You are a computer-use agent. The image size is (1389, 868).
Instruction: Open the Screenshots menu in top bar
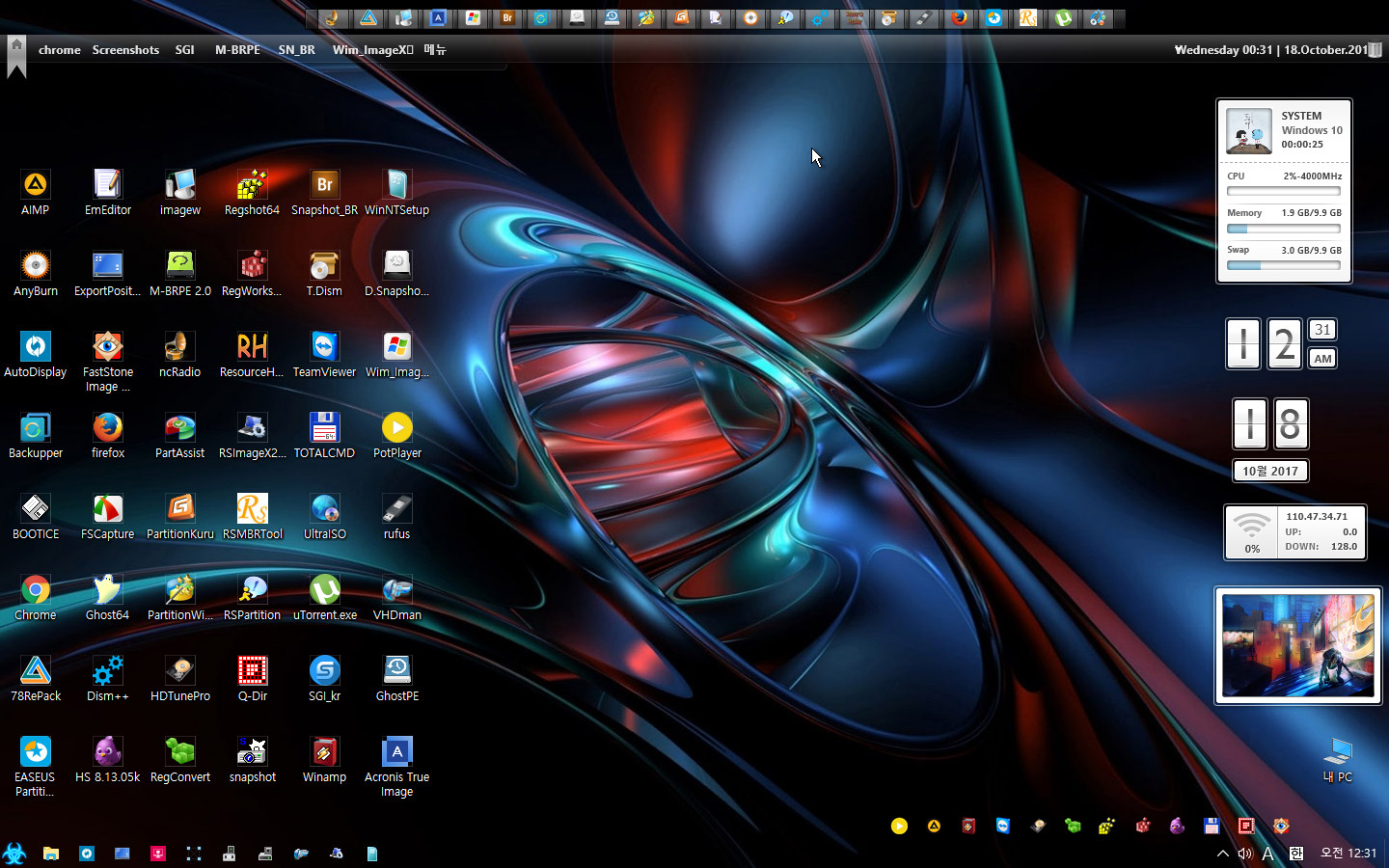pos(125,49)
